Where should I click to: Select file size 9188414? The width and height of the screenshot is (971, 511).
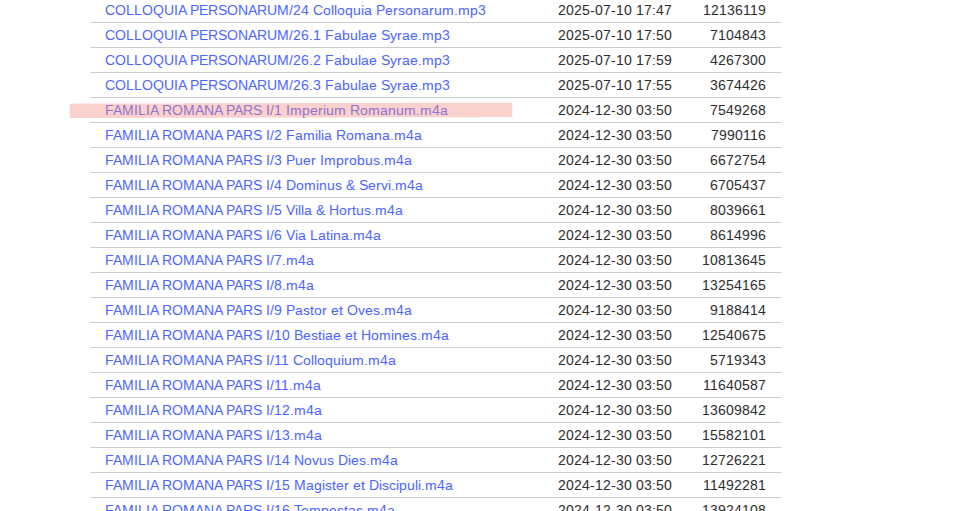pos(738,310)
